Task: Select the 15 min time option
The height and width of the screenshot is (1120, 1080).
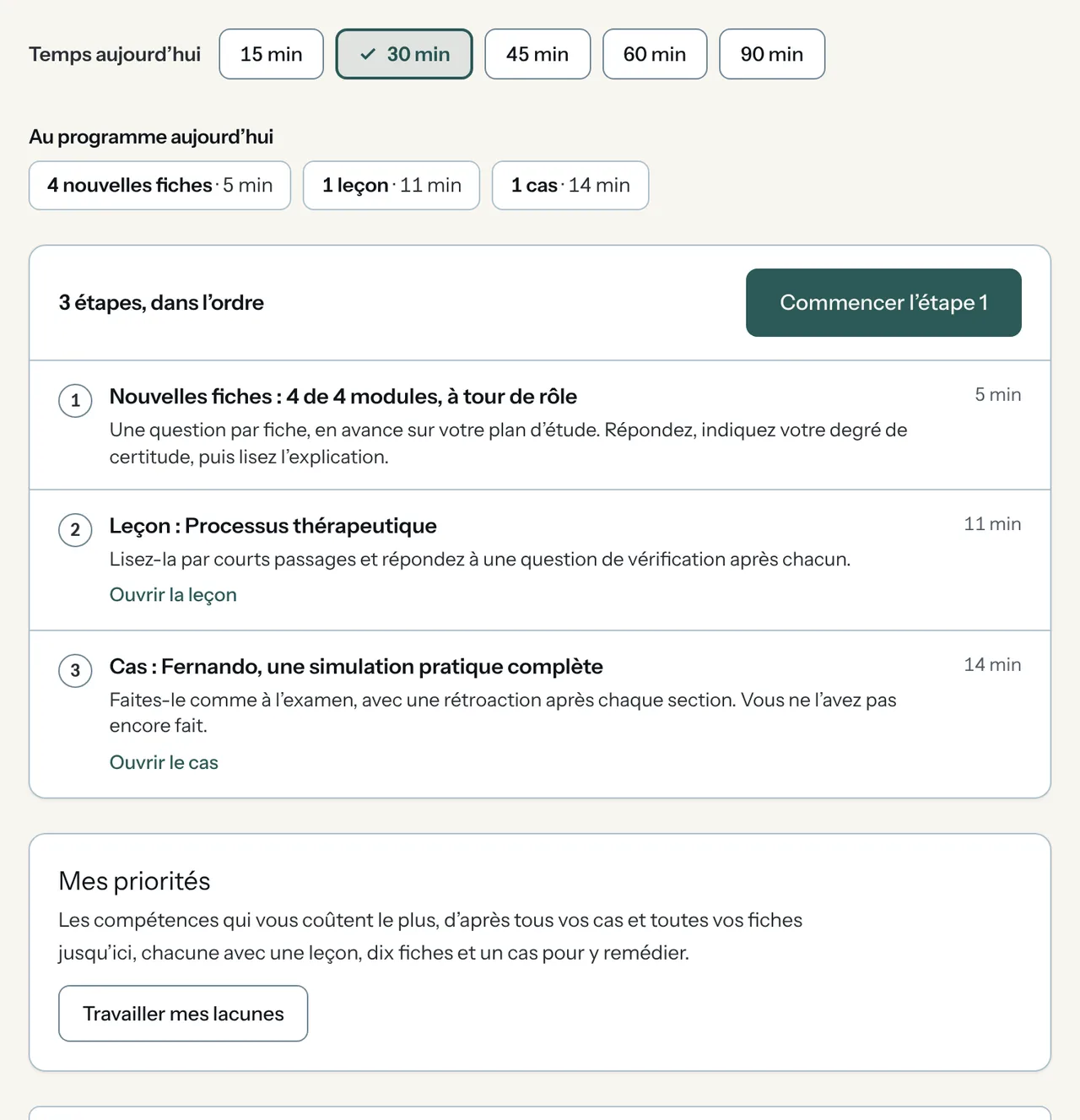Action: point(272,54)
